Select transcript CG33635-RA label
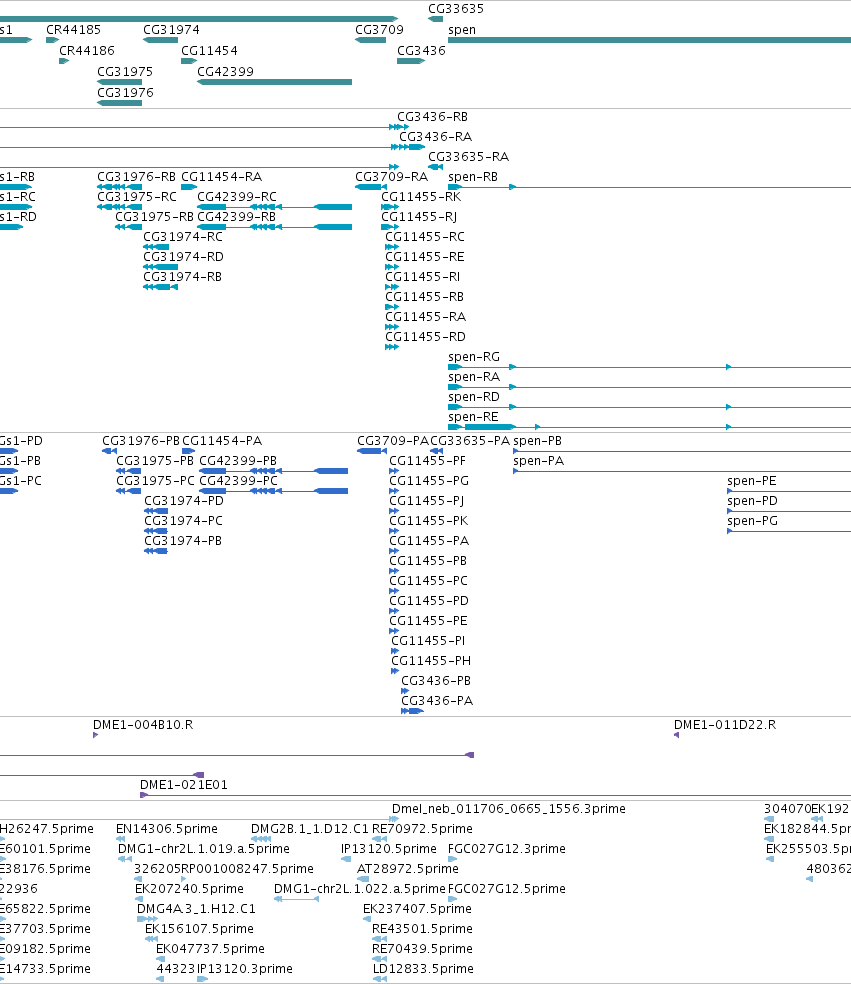The image size is (851, 984). pyautogui.click(x=469, y=157)
